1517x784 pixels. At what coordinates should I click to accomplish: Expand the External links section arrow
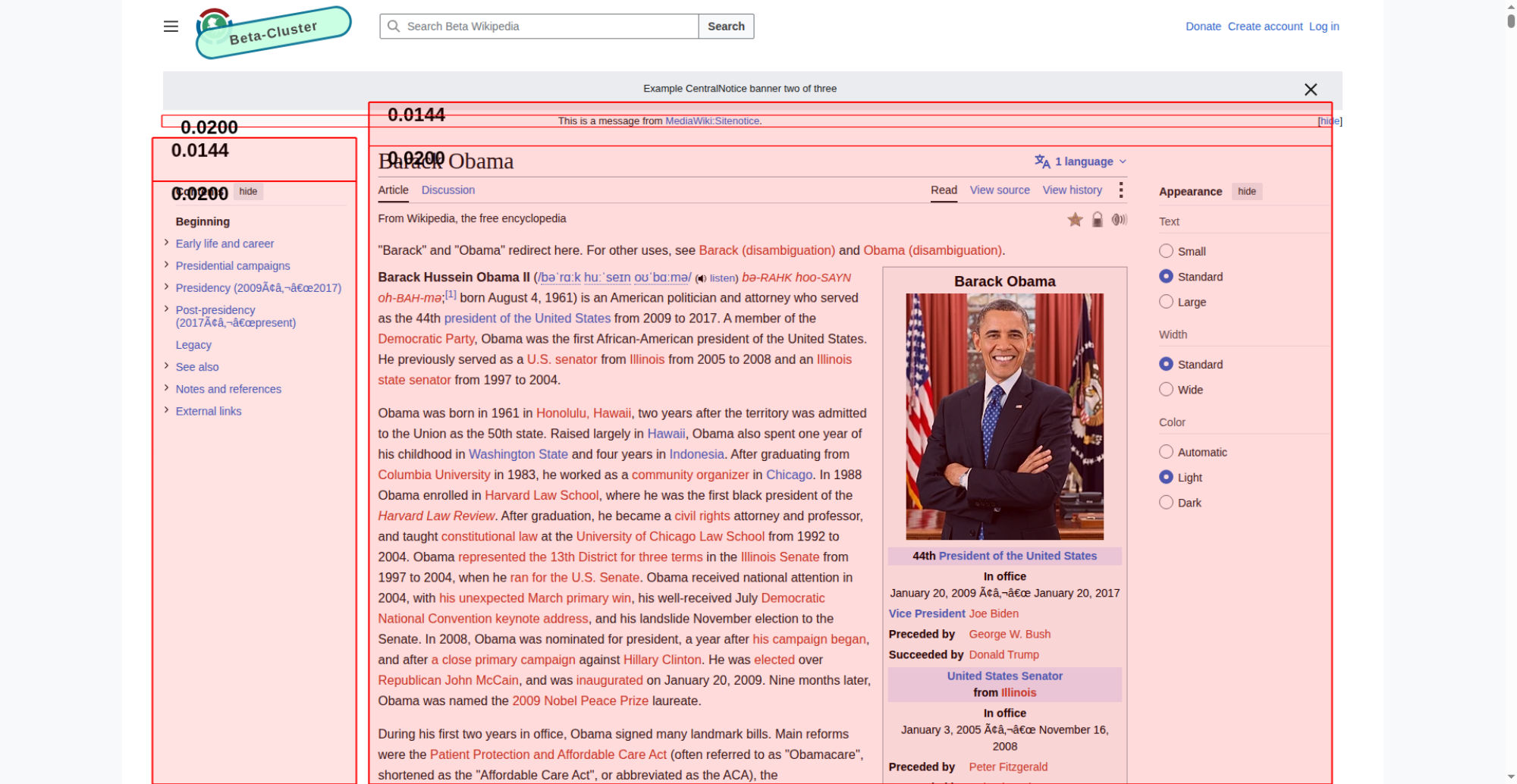tap(166, 410)
